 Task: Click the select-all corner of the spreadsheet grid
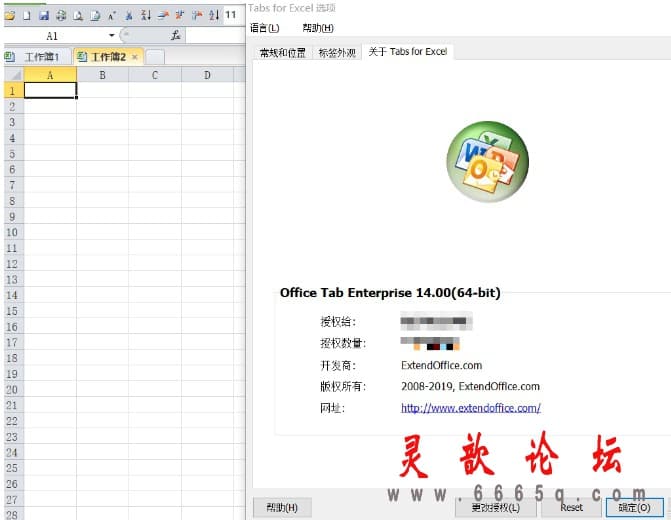(x=14, y=75)
